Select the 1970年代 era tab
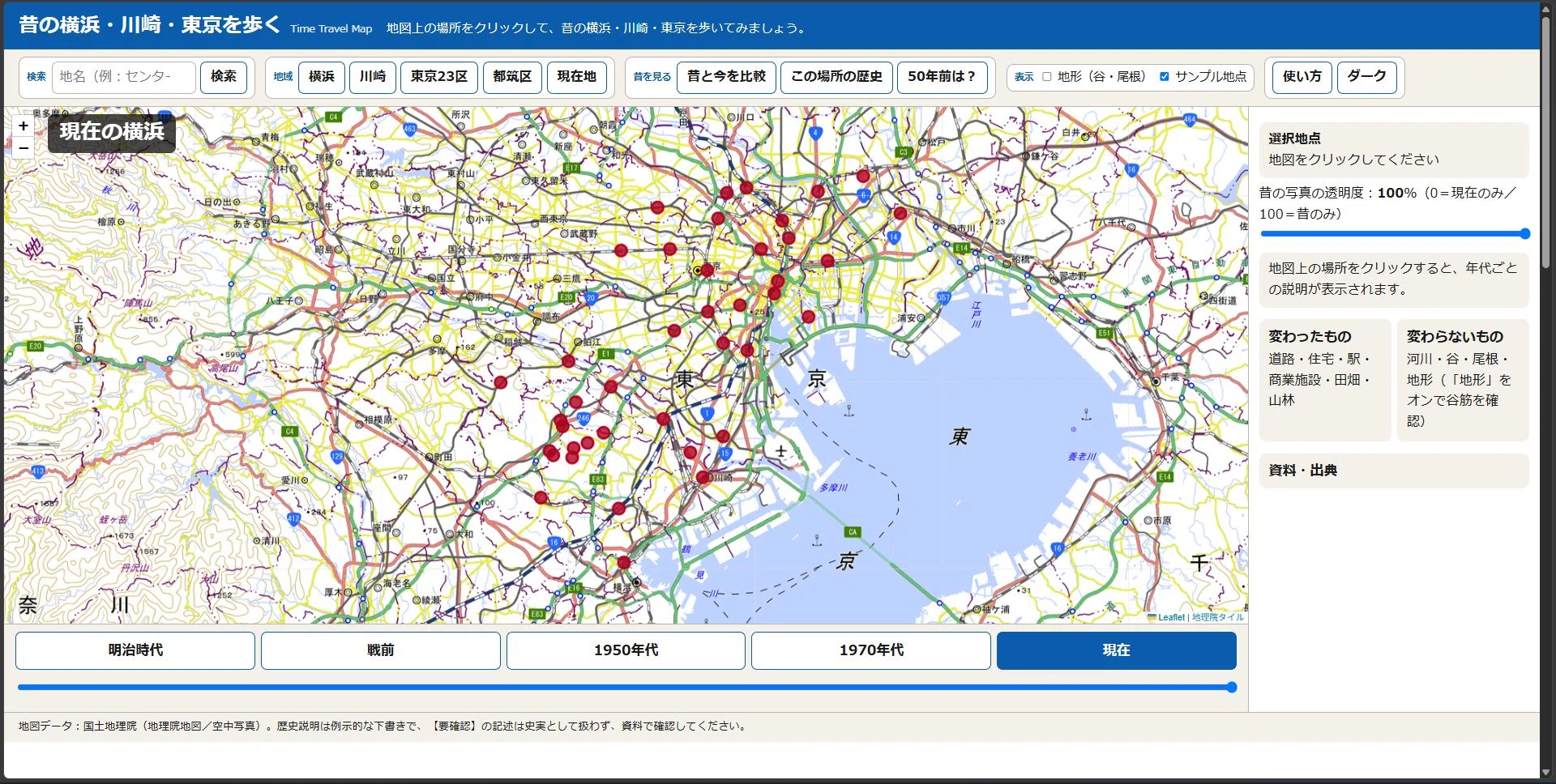This screenshot has width=1556, height=784. 871,650
